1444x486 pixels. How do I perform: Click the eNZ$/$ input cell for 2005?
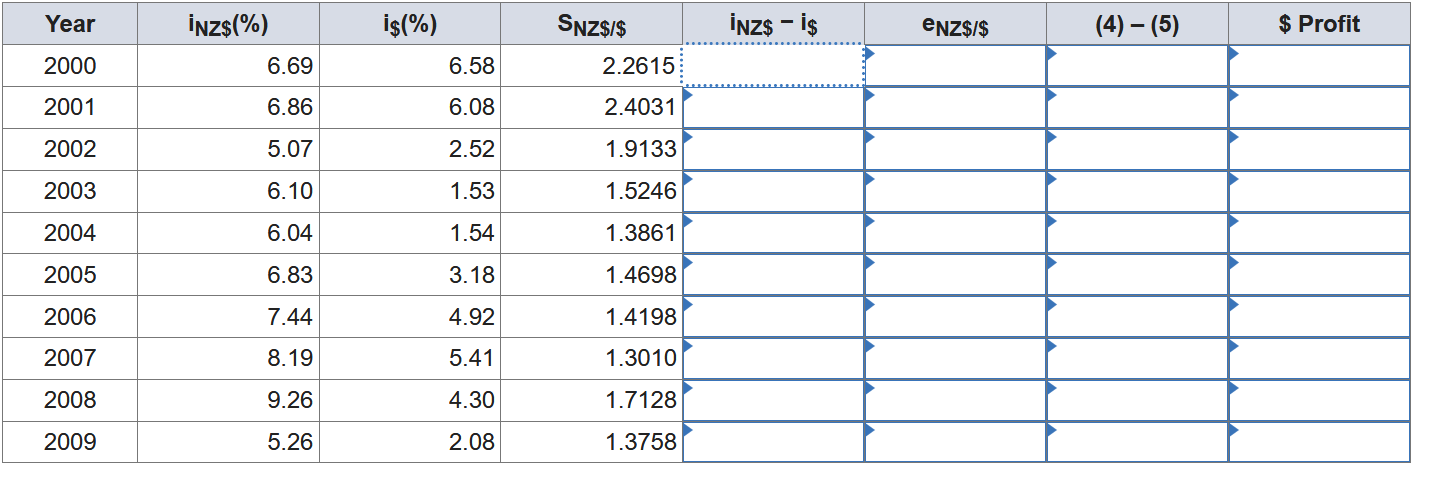tap(955, 275)
